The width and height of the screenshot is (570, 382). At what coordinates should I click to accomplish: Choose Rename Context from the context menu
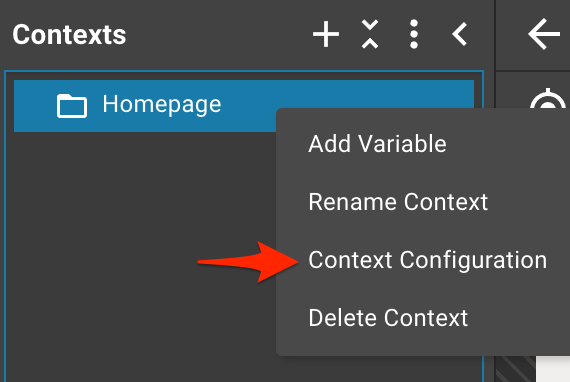click(398, 202)
